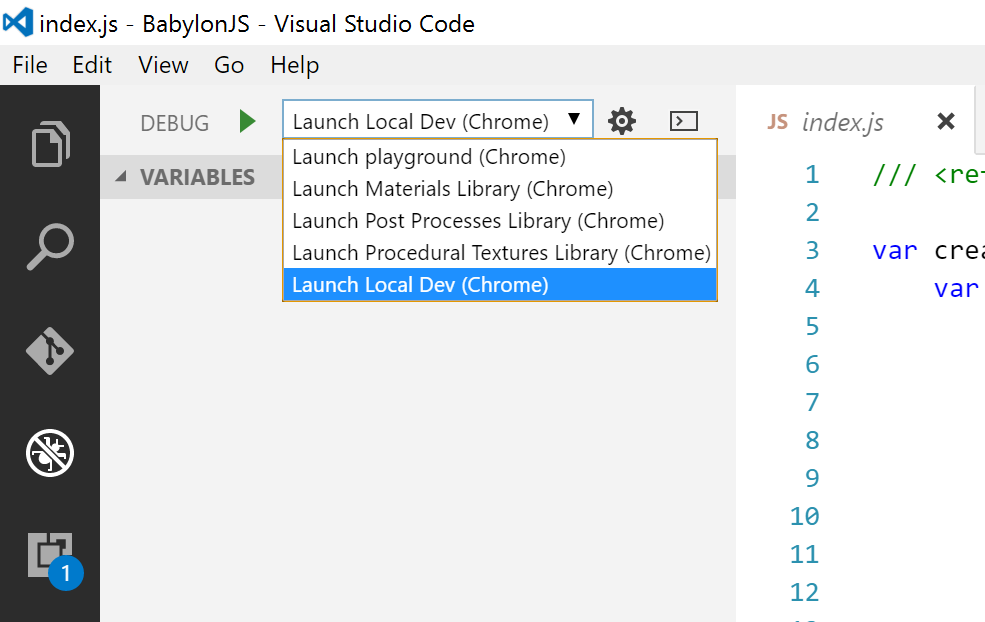Click the extensions notification badge 1
This screenshot has height=622, width=985.
point(66,573)
